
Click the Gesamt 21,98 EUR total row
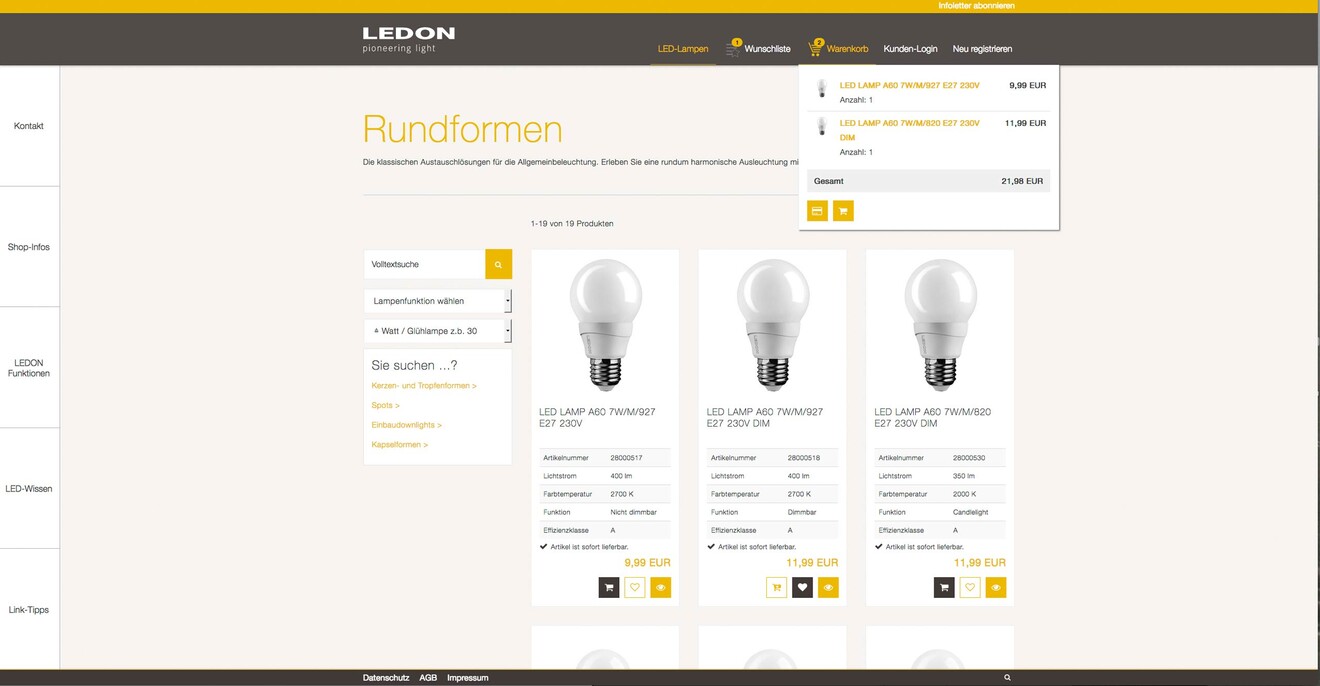tap(929, 181)
